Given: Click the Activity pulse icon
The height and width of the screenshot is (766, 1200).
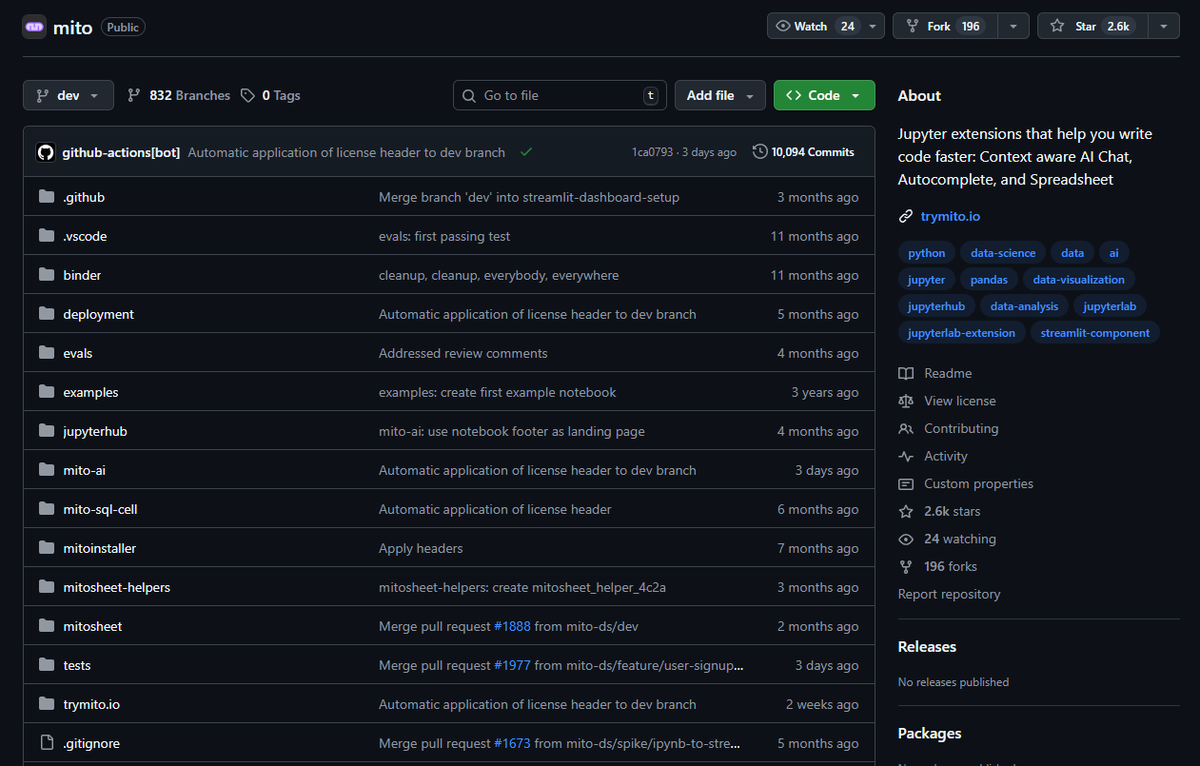Looking at the screenshot, I should coord(906,456).
